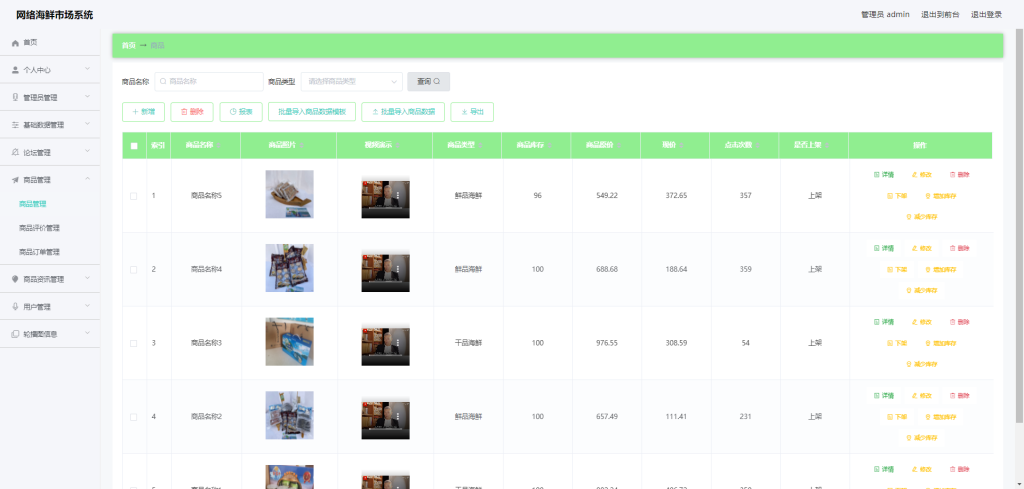Sort the 现价 column using its sort arrows

tap(680, 146)
